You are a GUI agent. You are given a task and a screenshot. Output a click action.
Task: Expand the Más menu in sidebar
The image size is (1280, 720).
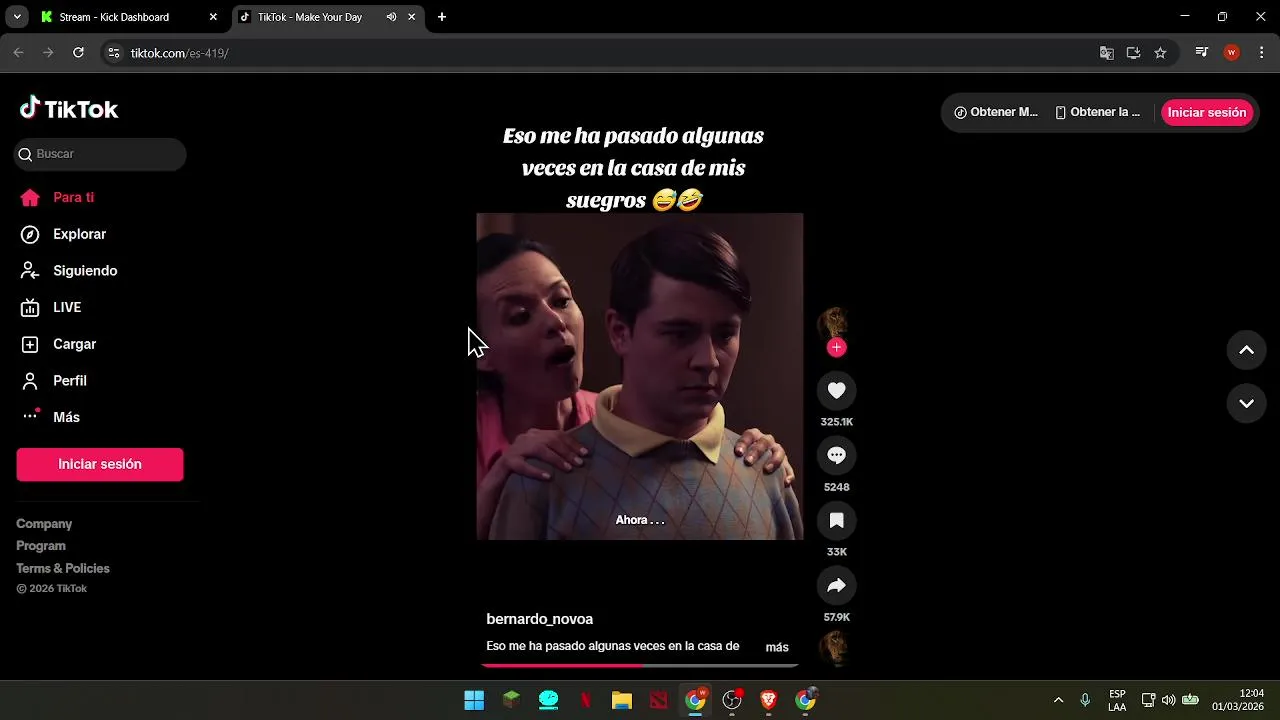51,417
